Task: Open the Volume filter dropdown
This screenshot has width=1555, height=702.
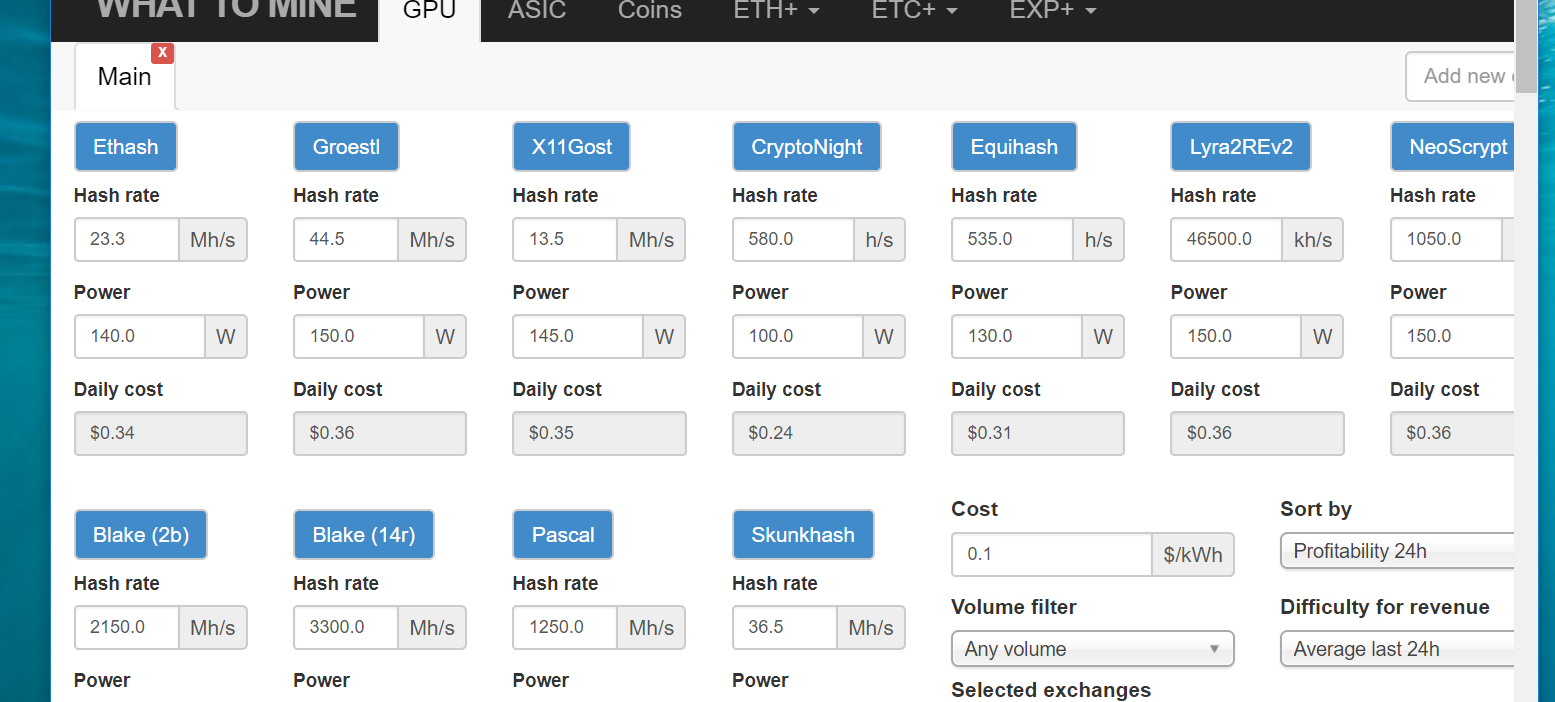Action: click(1092, 649)
